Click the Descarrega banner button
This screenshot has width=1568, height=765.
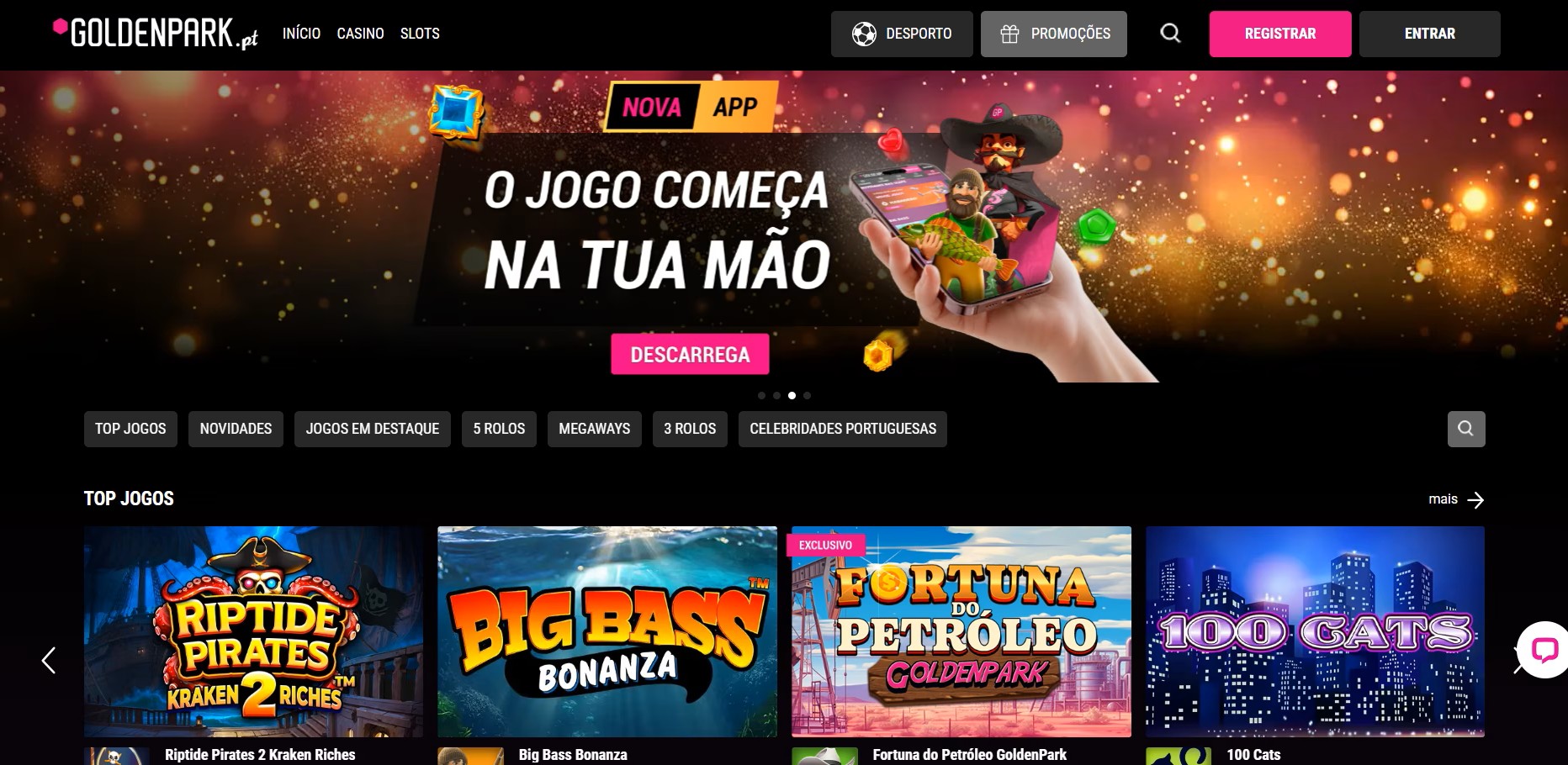tap(690, 354)
